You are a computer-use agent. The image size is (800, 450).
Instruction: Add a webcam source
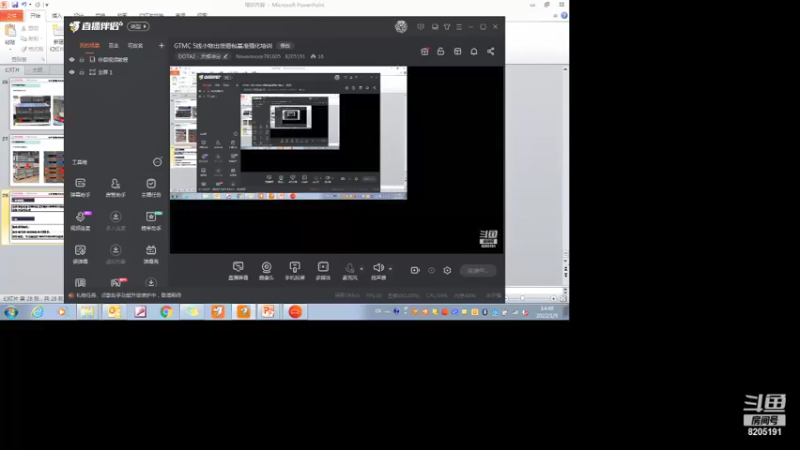pos(266,271)
